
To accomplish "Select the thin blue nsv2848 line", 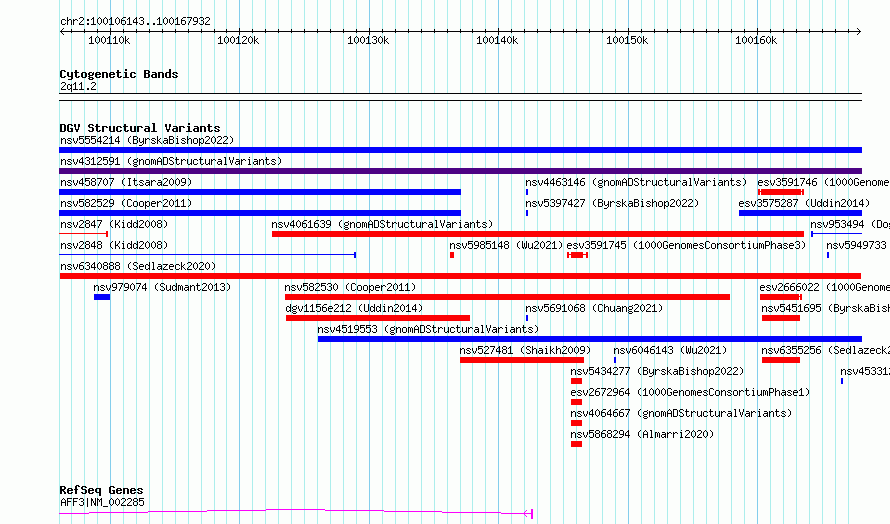I will pos(208,255).
